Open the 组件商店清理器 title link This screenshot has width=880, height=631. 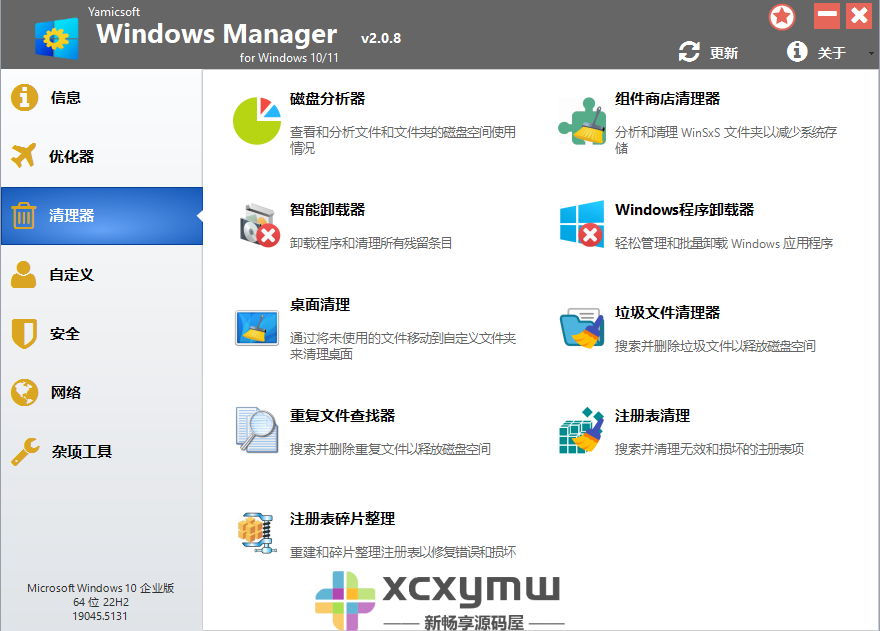(x=667, y=99)
